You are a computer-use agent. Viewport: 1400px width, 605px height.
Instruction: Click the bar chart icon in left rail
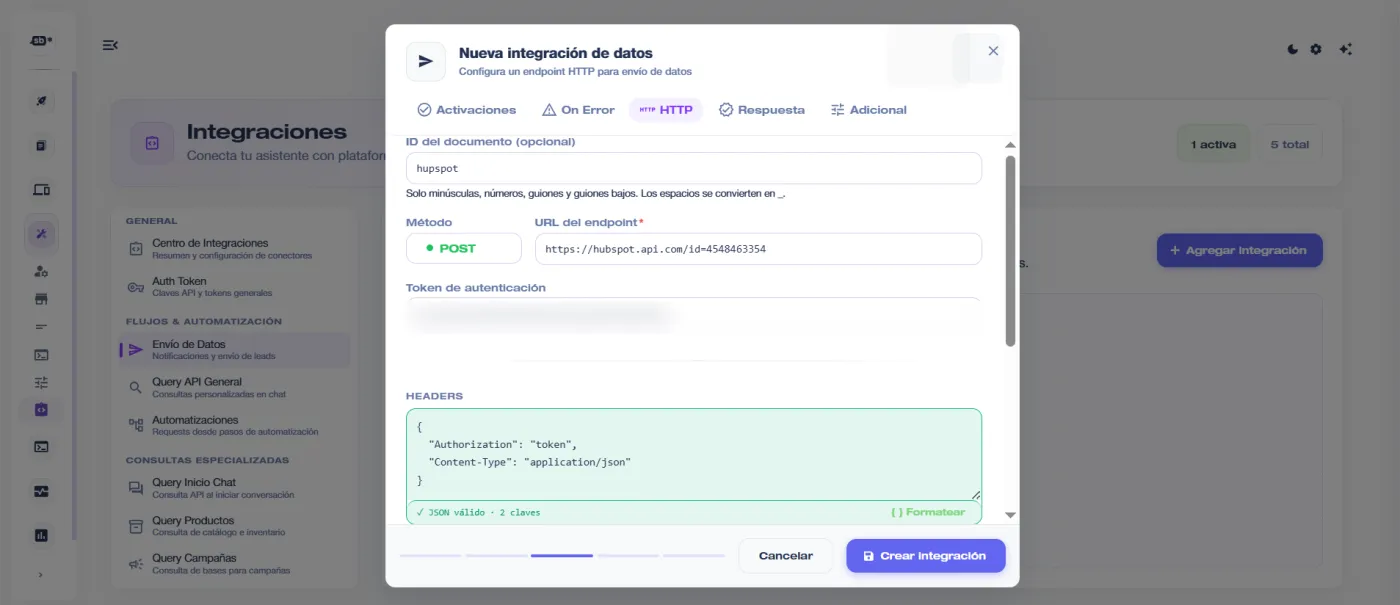coord(41,536)
